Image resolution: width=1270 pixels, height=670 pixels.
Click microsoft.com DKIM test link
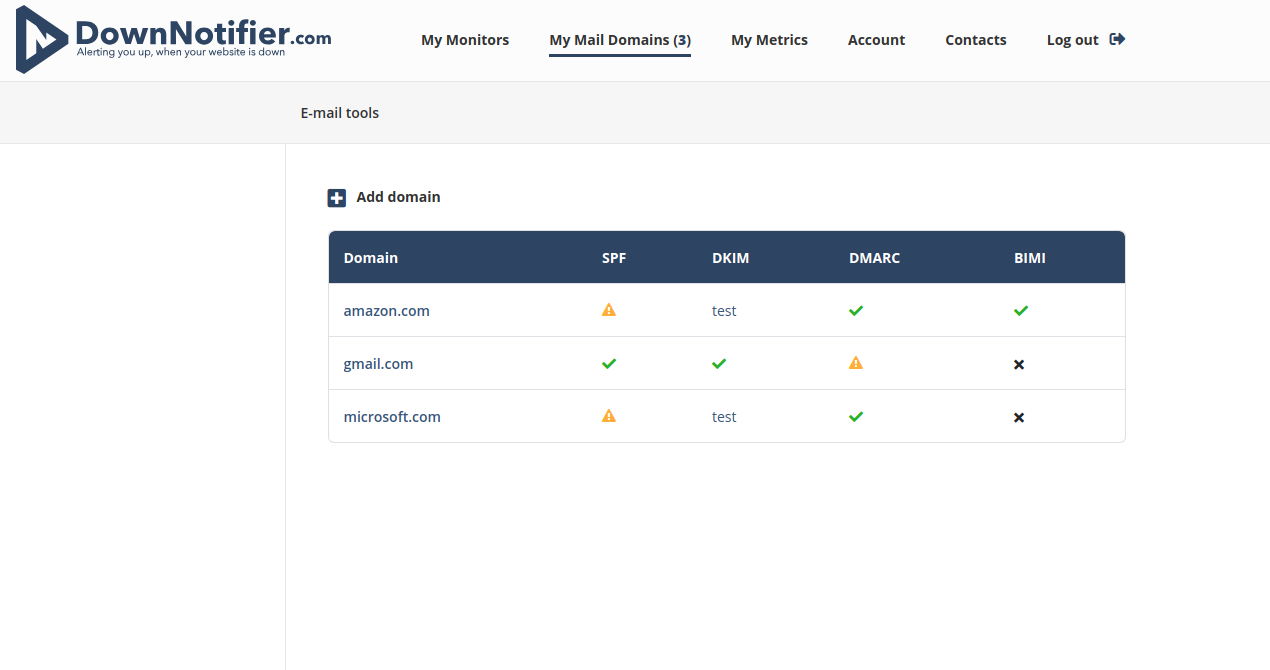tap(724, 417)
